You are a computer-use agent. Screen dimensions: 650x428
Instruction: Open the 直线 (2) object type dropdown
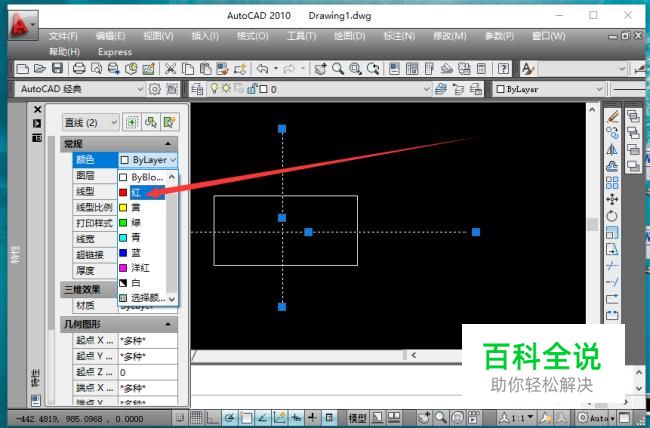pyautogui.click(x=91, y=122)
